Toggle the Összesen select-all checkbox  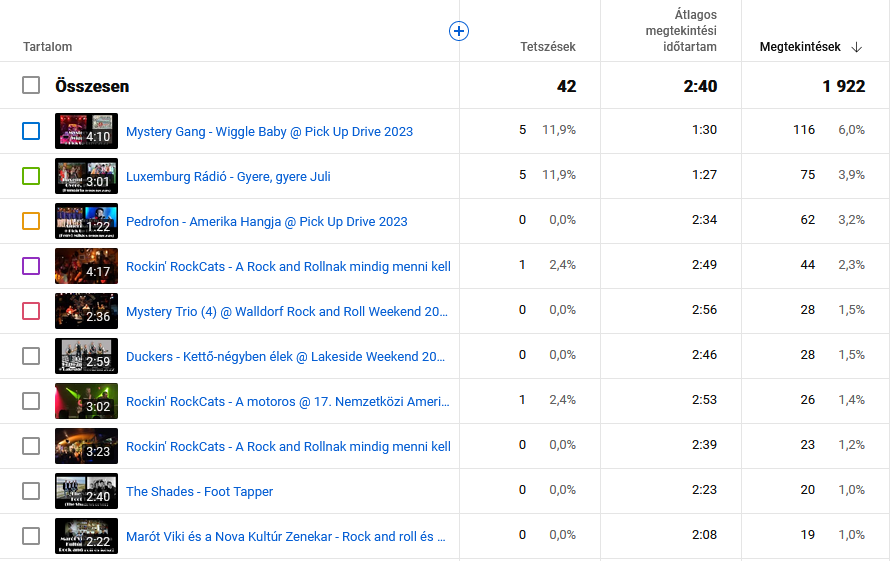coord(31,86)
